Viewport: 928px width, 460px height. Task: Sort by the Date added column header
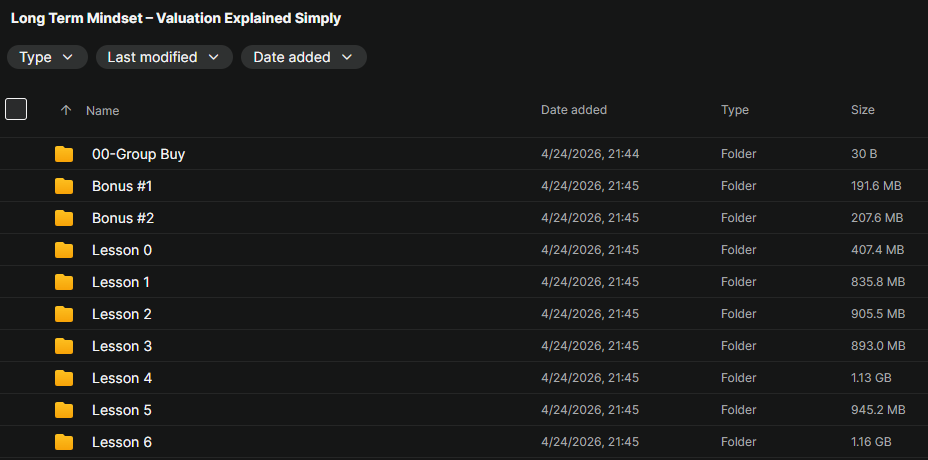[574, 110]
